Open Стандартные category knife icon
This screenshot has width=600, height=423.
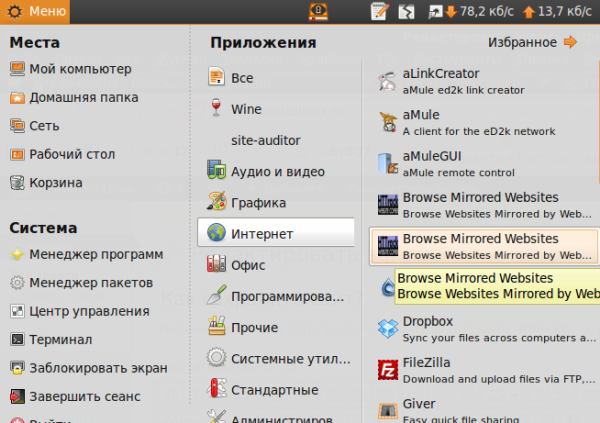pos(217,389)
